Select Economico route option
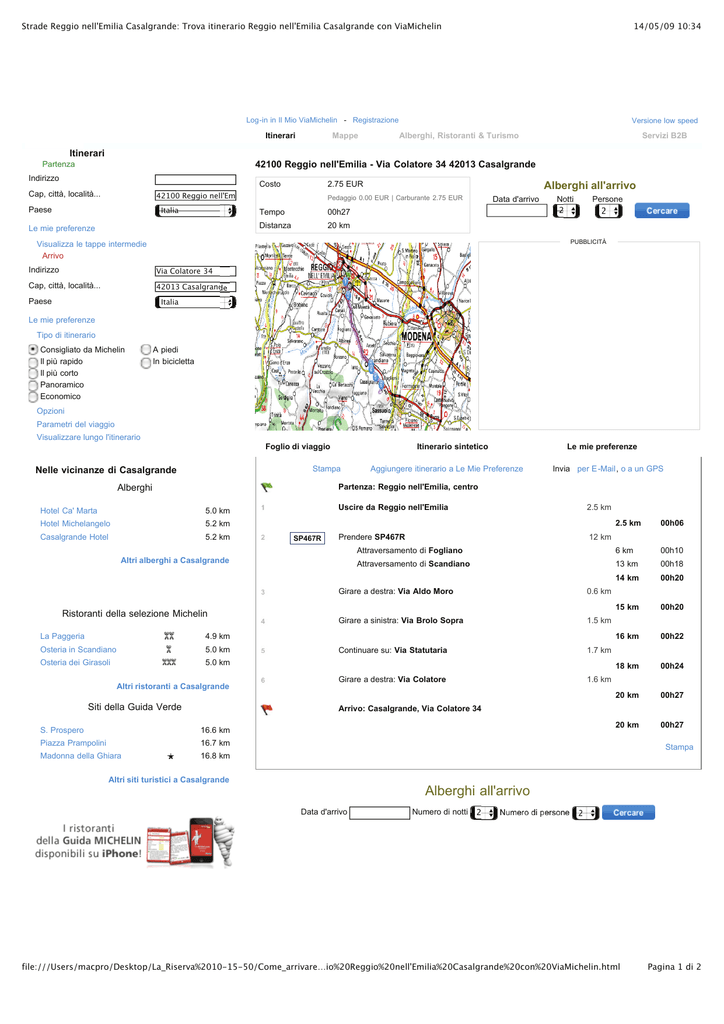The image size is (724, 1024). [x=33, y=397]
